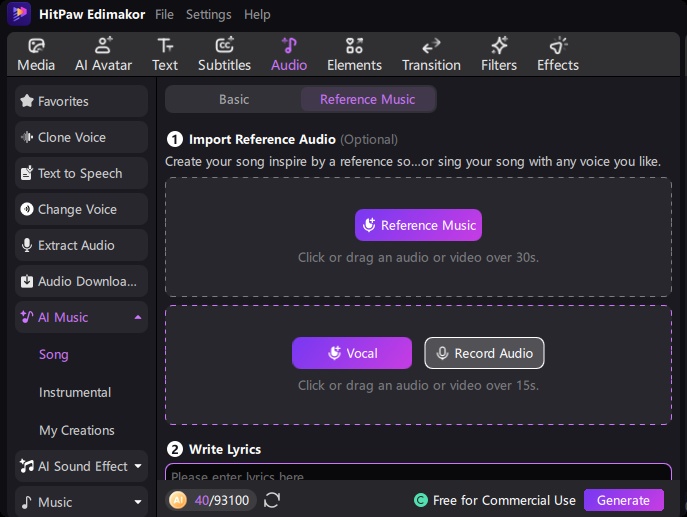Image resolution: width=687 pixels, height=517 pixels.
Task: Open Change Voice feature
Action: coord(81,209)
